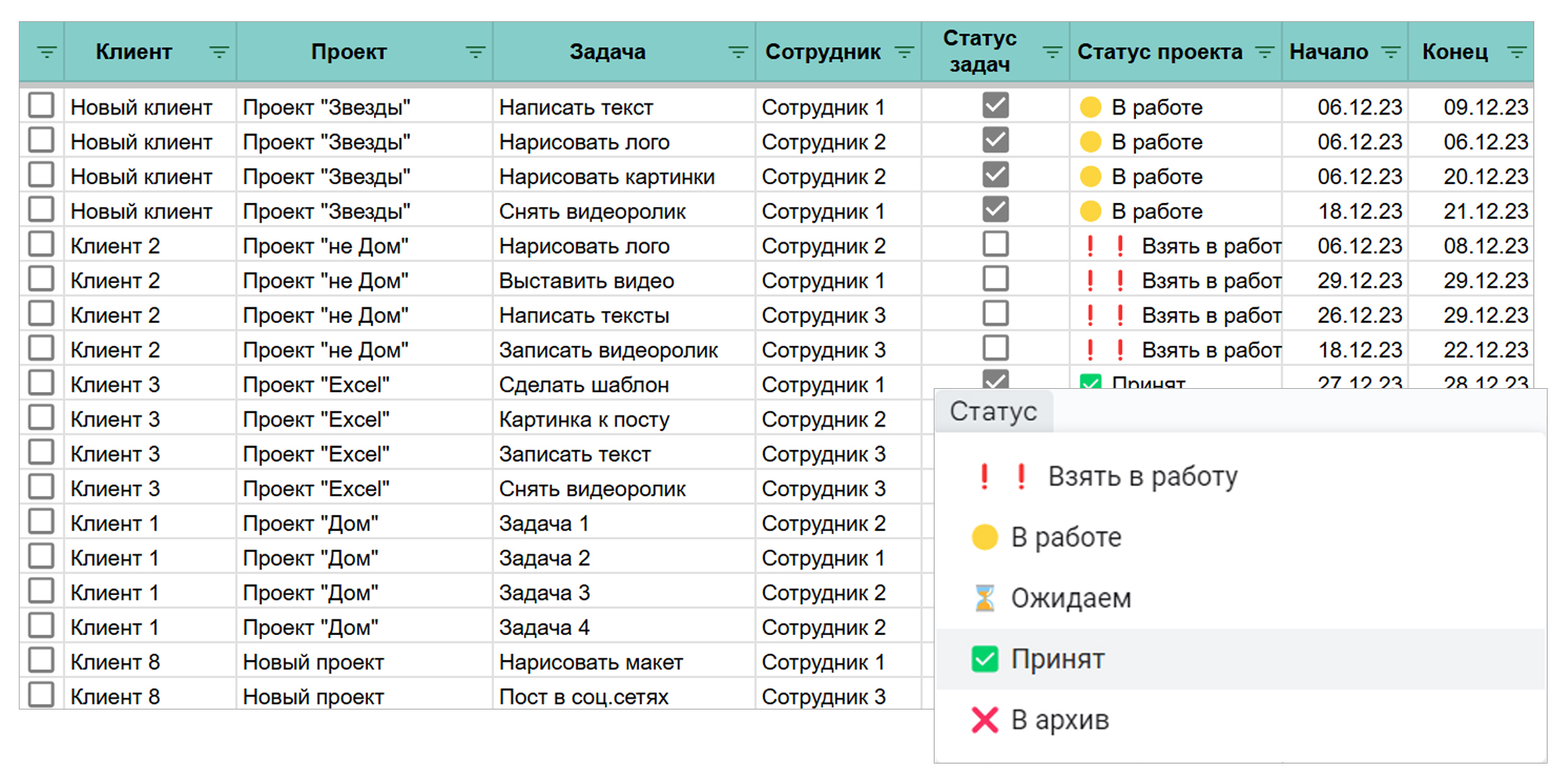Select Ожидаем status option
Viewport: 1568px width, 784px height.
(1240, 598)
